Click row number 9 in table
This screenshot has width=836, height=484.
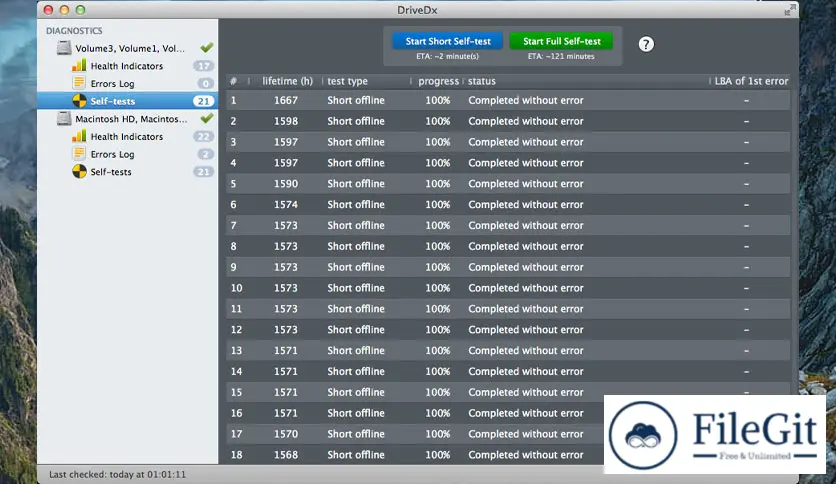pyautogui.click(x=234, y=267)
